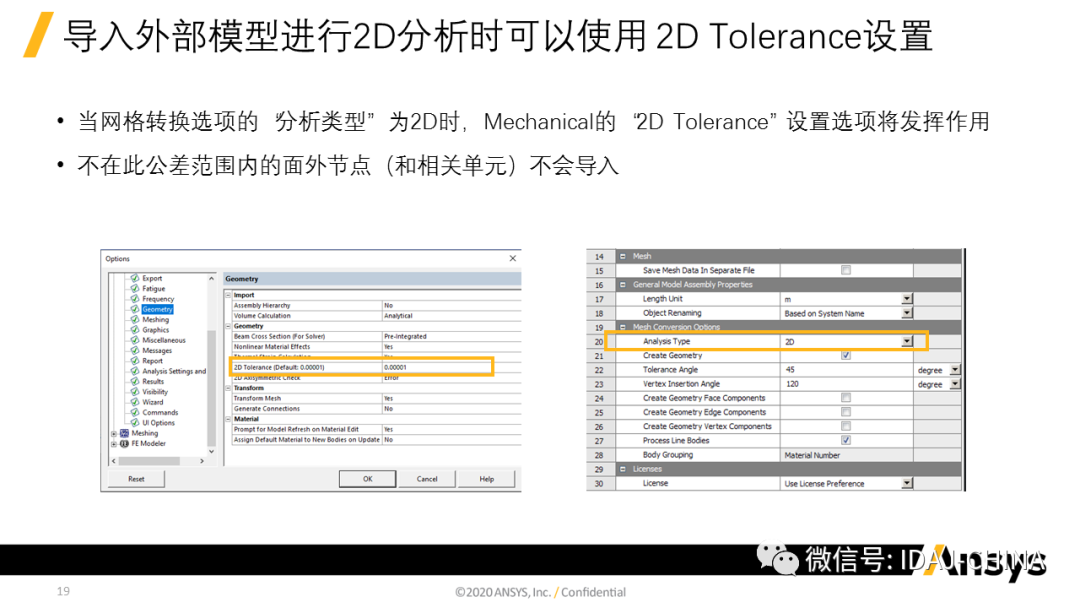
Task: Confirm with the OK button
Action: 368,479
